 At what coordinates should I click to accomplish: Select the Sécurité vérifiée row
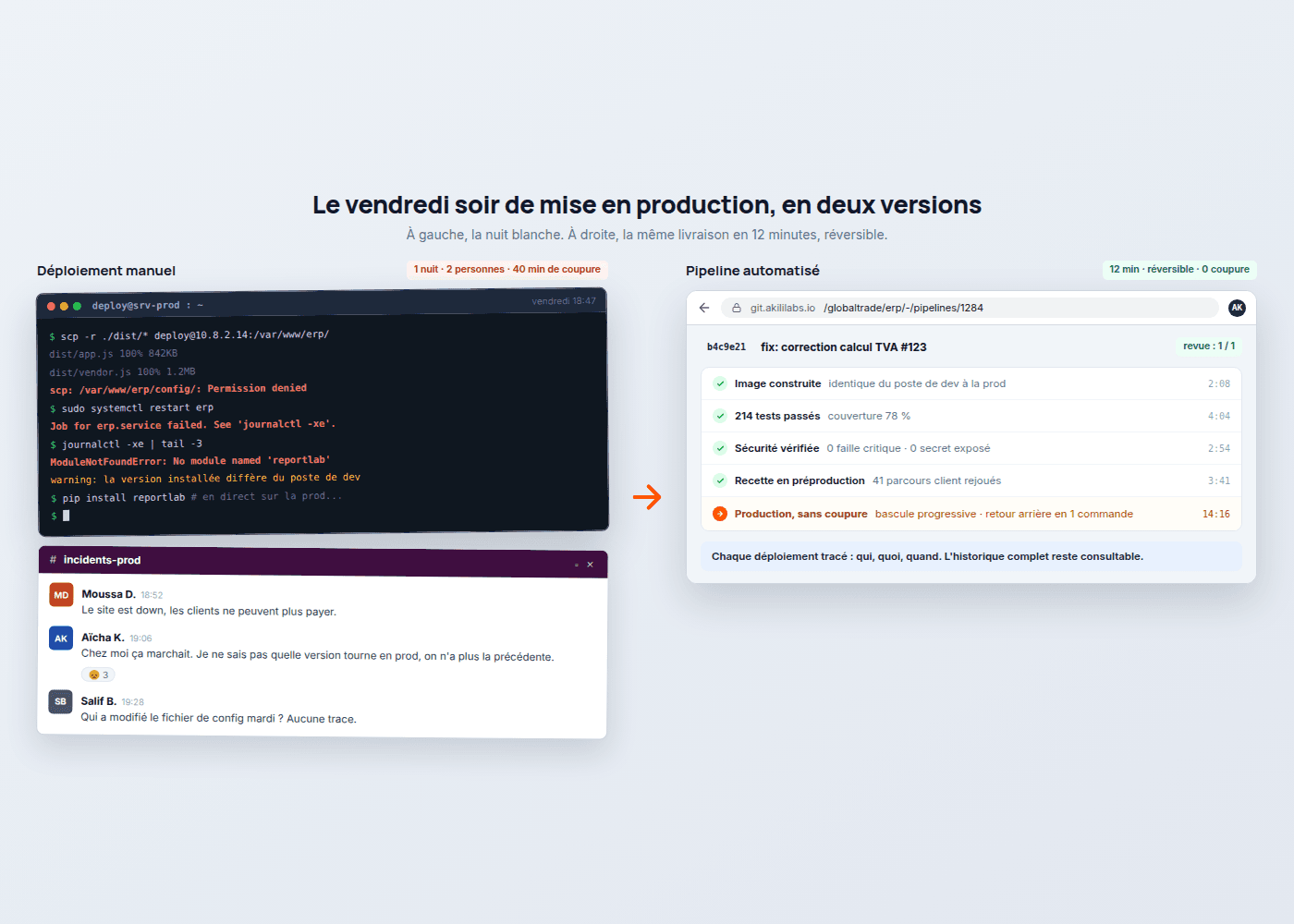tap(971, 448)
